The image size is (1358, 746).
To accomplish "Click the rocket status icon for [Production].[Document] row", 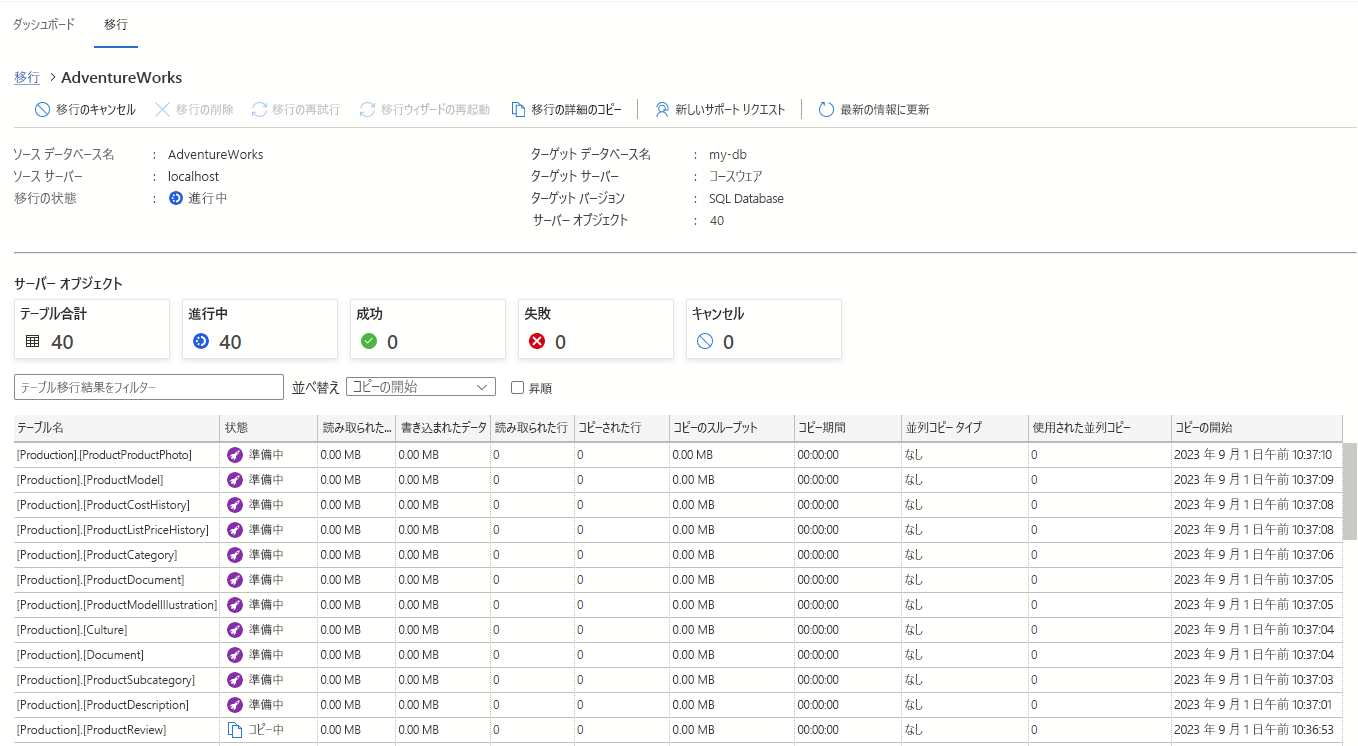I will (x=235, y=655).
